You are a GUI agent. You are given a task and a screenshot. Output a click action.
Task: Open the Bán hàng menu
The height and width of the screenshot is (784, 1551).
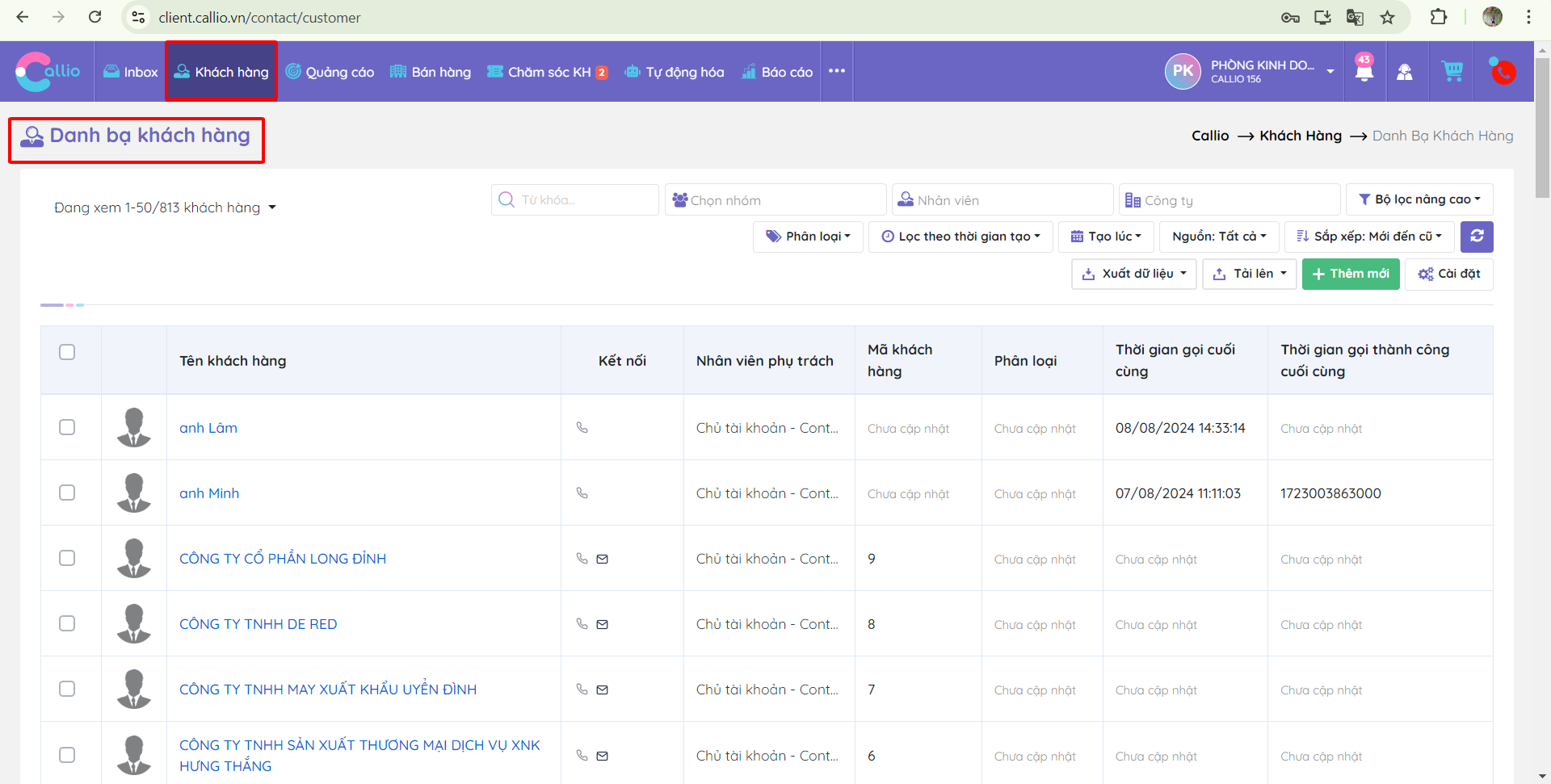click(x=431, y=72)
